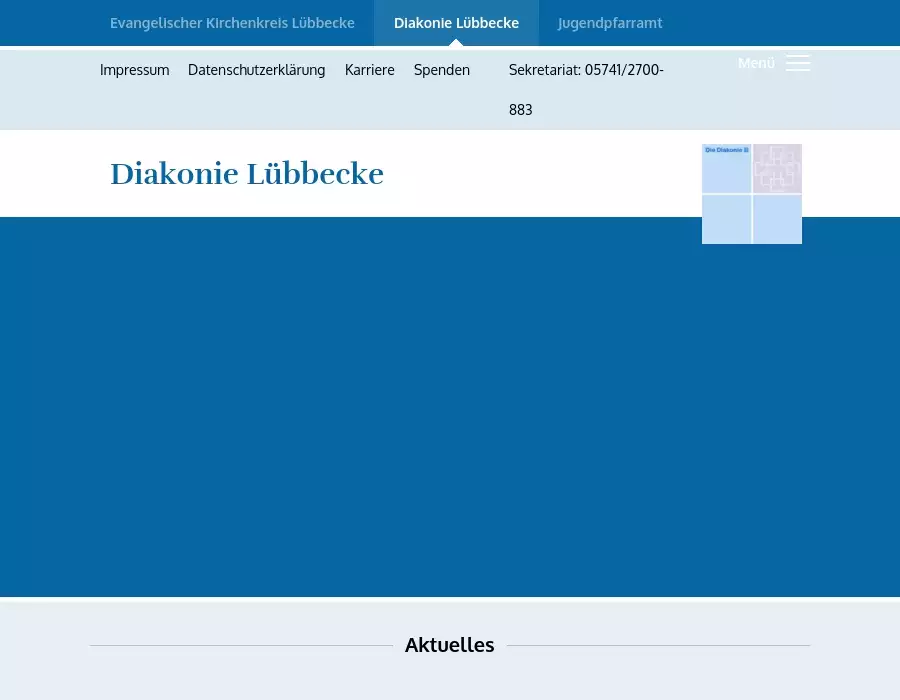Image resolution: width=900 pixels, height=700 pixels.
Task: View the Datenschutzerklärung link
Action: point(257,70)
